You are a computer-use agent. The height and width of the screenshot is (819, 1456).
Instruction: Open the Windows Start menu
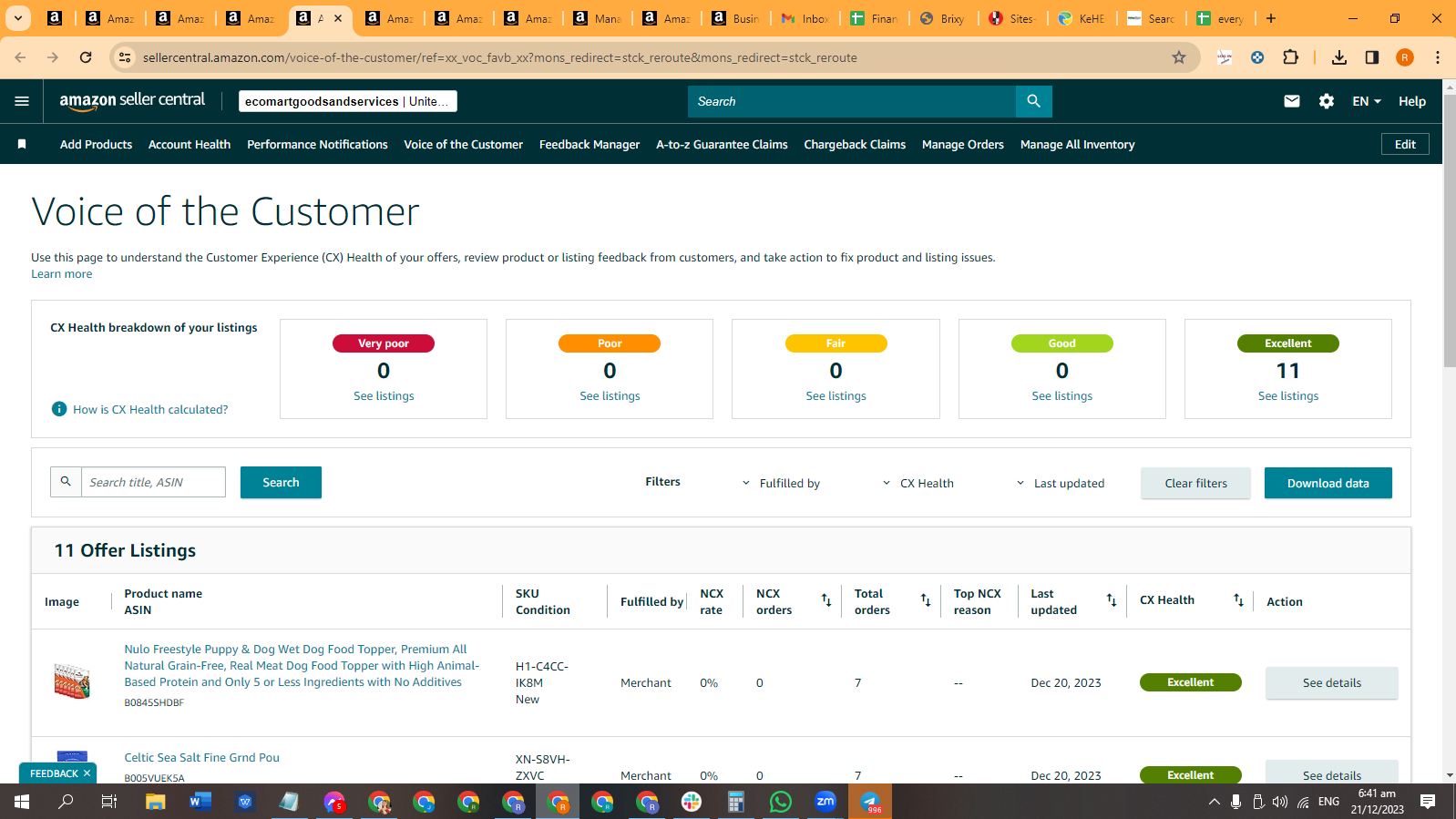(x=22, y=802)
